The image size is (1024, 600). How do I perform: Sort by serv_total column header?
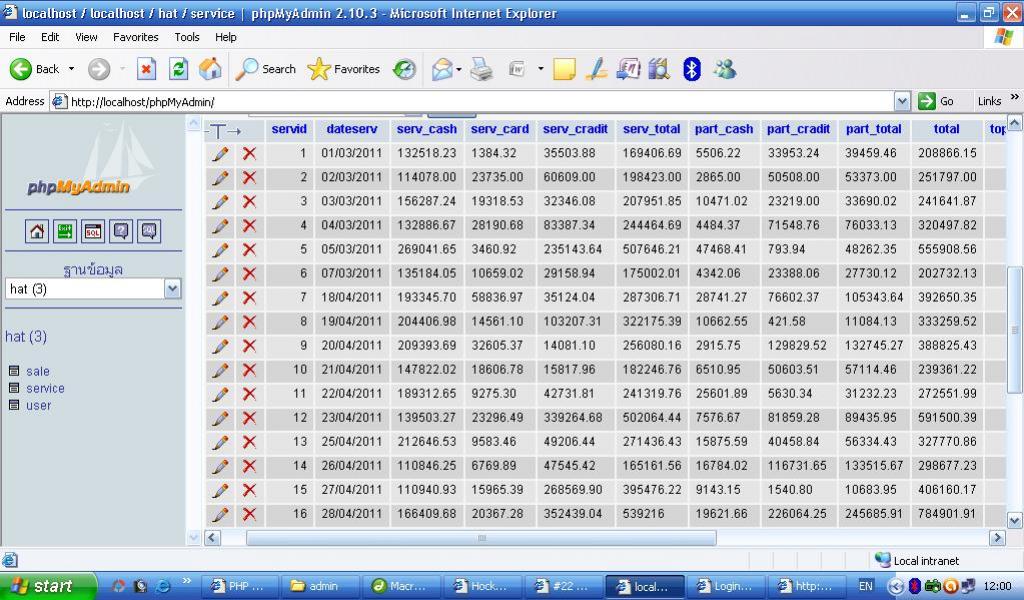click(x=651, y=129)
